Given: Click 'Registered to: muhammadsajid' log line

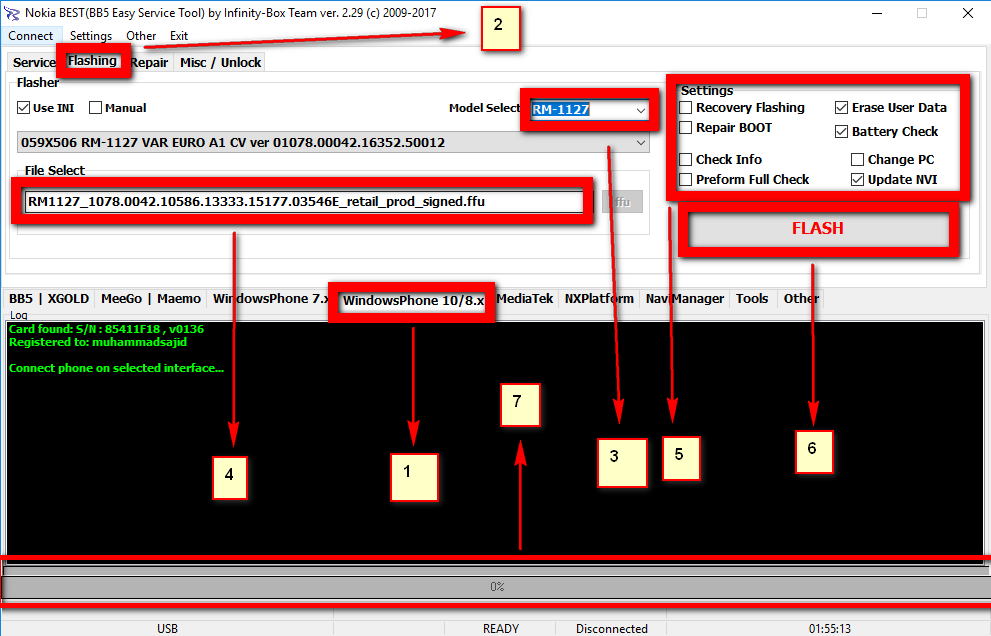Looking at the screenshot, I should pyautogui.click(x=98, y=342).
